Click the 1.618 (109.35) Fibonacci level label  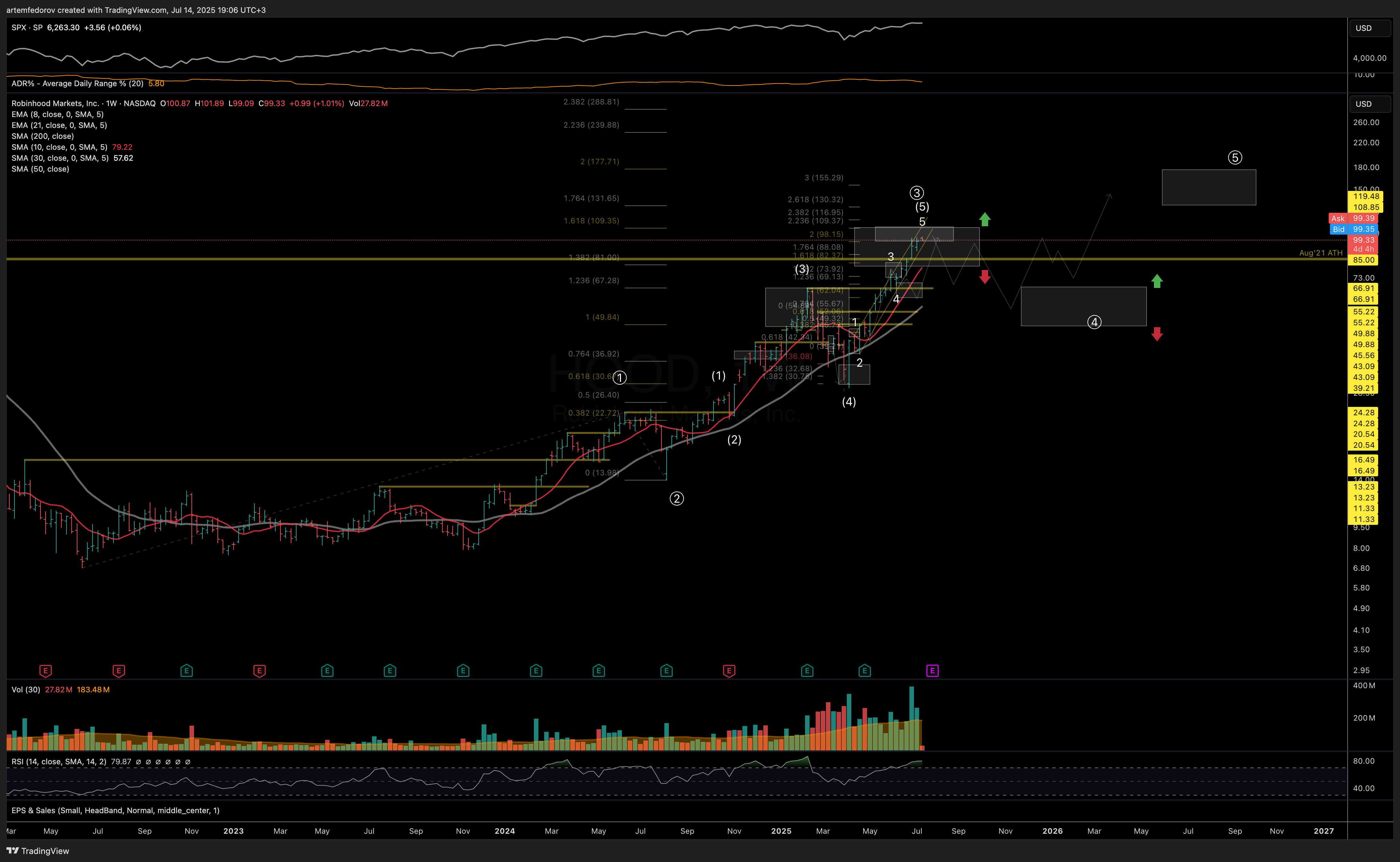pos(591,220)
